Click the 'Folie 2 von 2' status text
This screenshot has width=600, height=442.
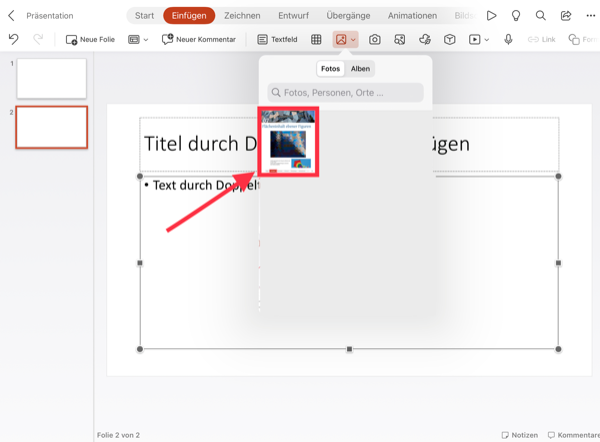coord(118,435)
